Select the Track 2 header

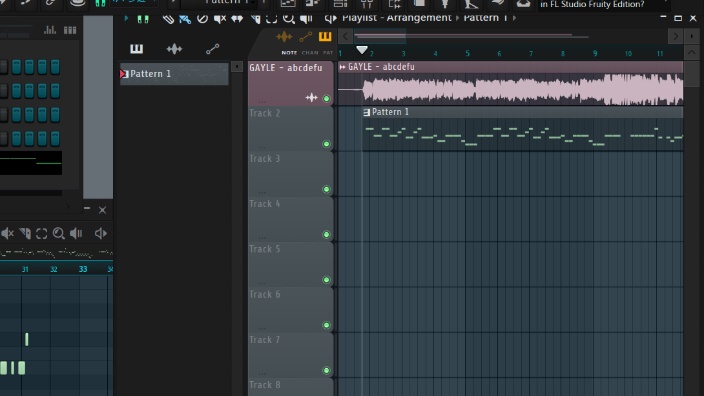point(290,128)
